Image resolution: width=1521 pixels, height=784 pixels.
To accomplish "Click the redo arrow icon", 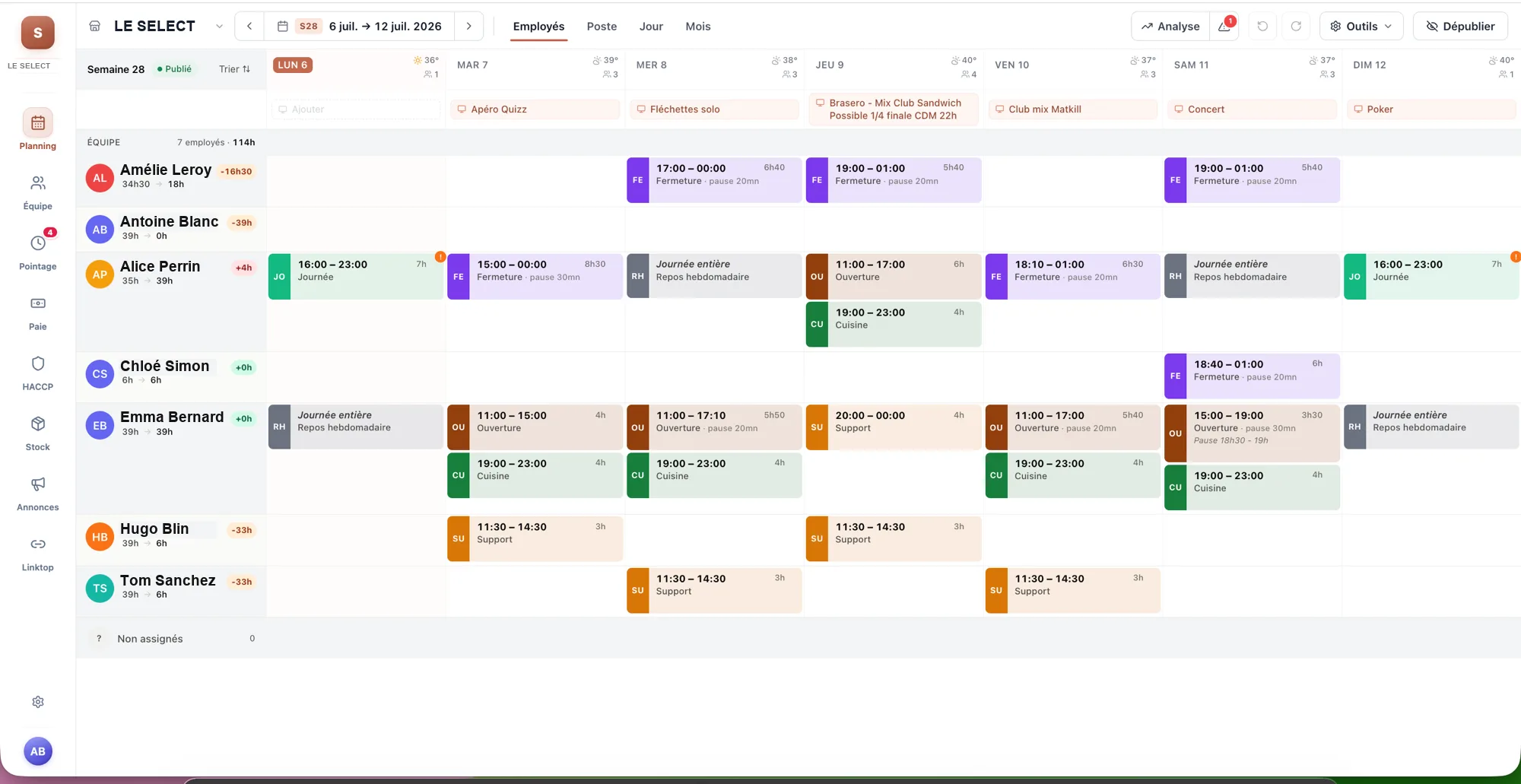I will click(1296, 26).
